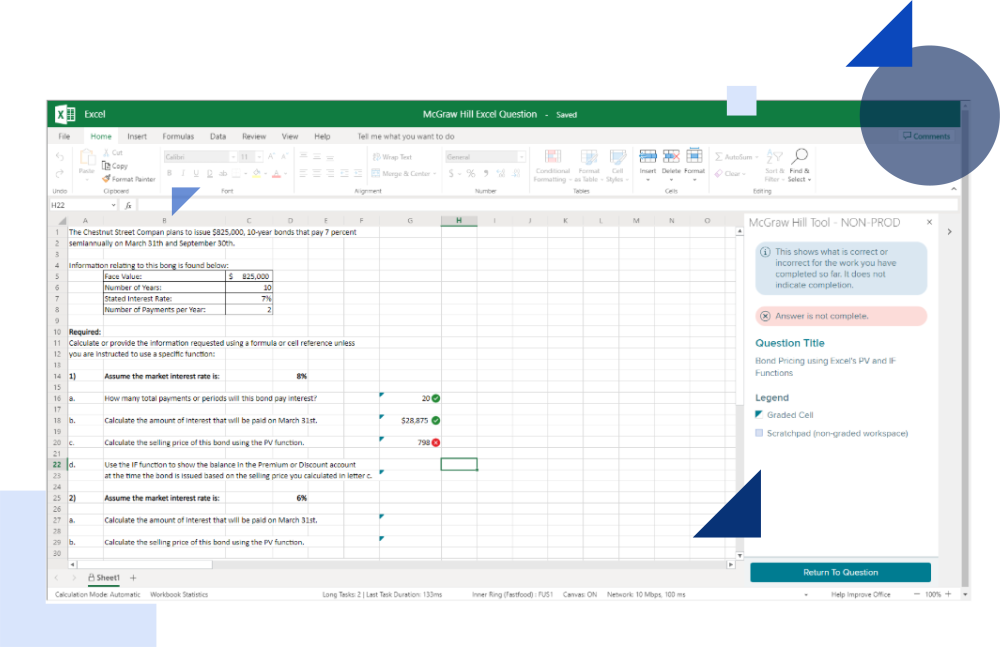Click the Redo arrow in the ribbon

coord(60,174)
